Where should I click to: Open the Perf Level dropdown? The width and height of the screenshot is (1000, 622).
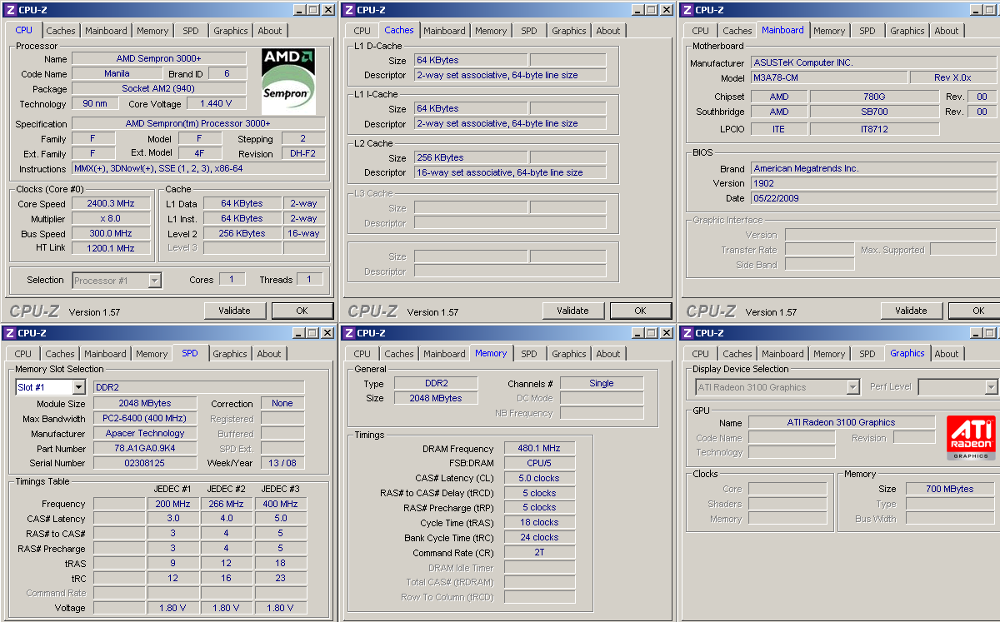point(990,387)
